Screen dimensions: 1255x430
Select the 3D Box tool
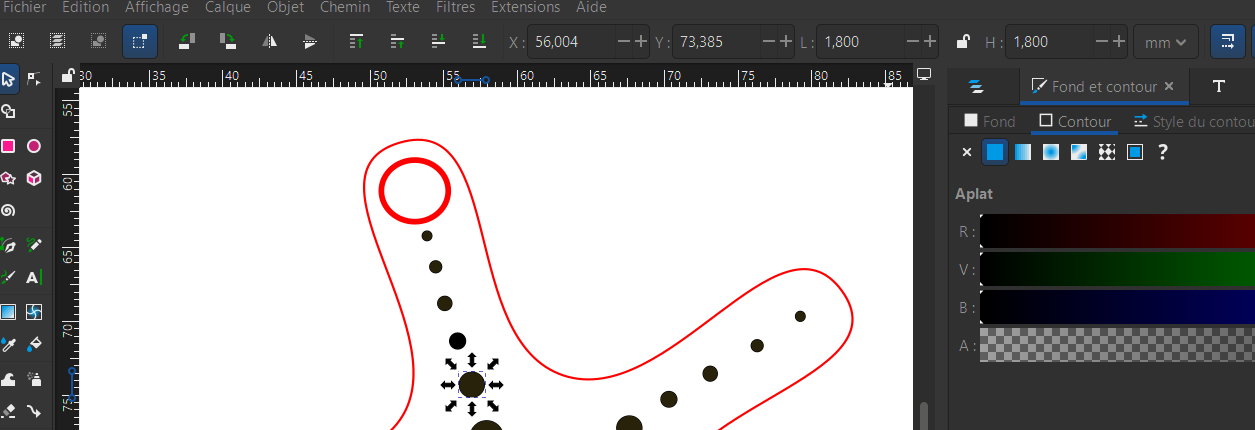[33, 178]
